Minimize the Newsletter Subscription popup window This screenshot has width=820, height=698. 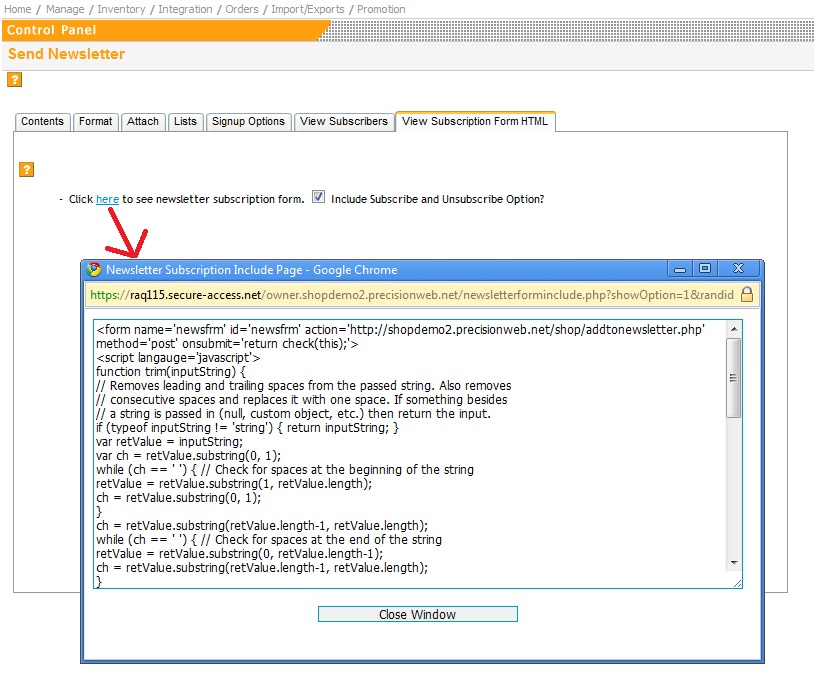679,269
